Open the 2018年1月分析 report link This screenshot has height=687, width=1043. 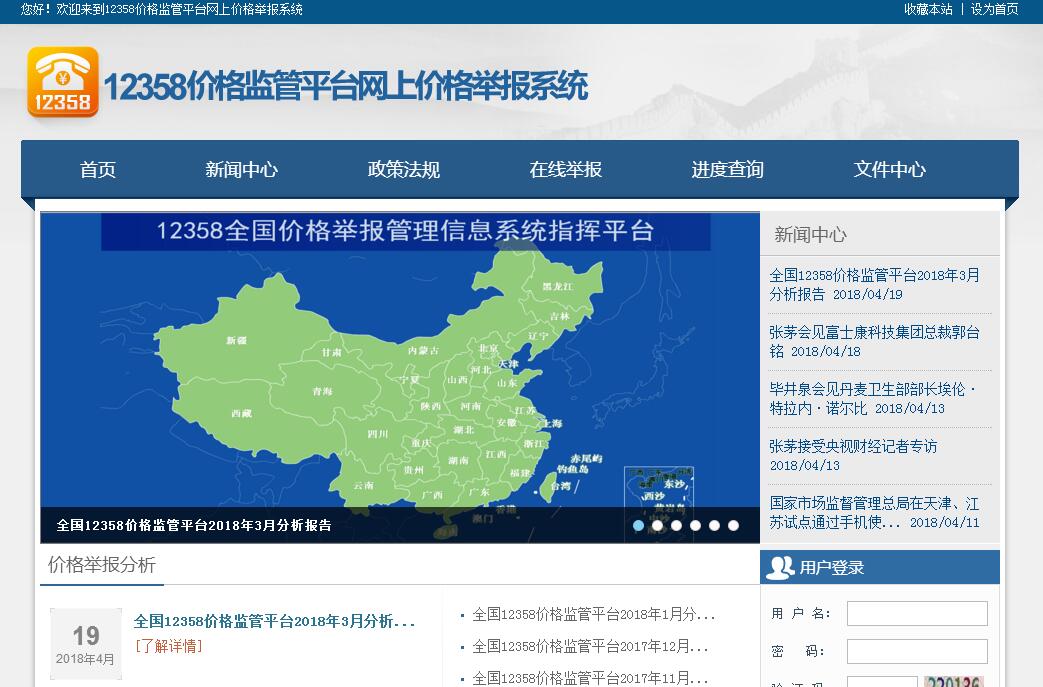click(x=593, y=614)
